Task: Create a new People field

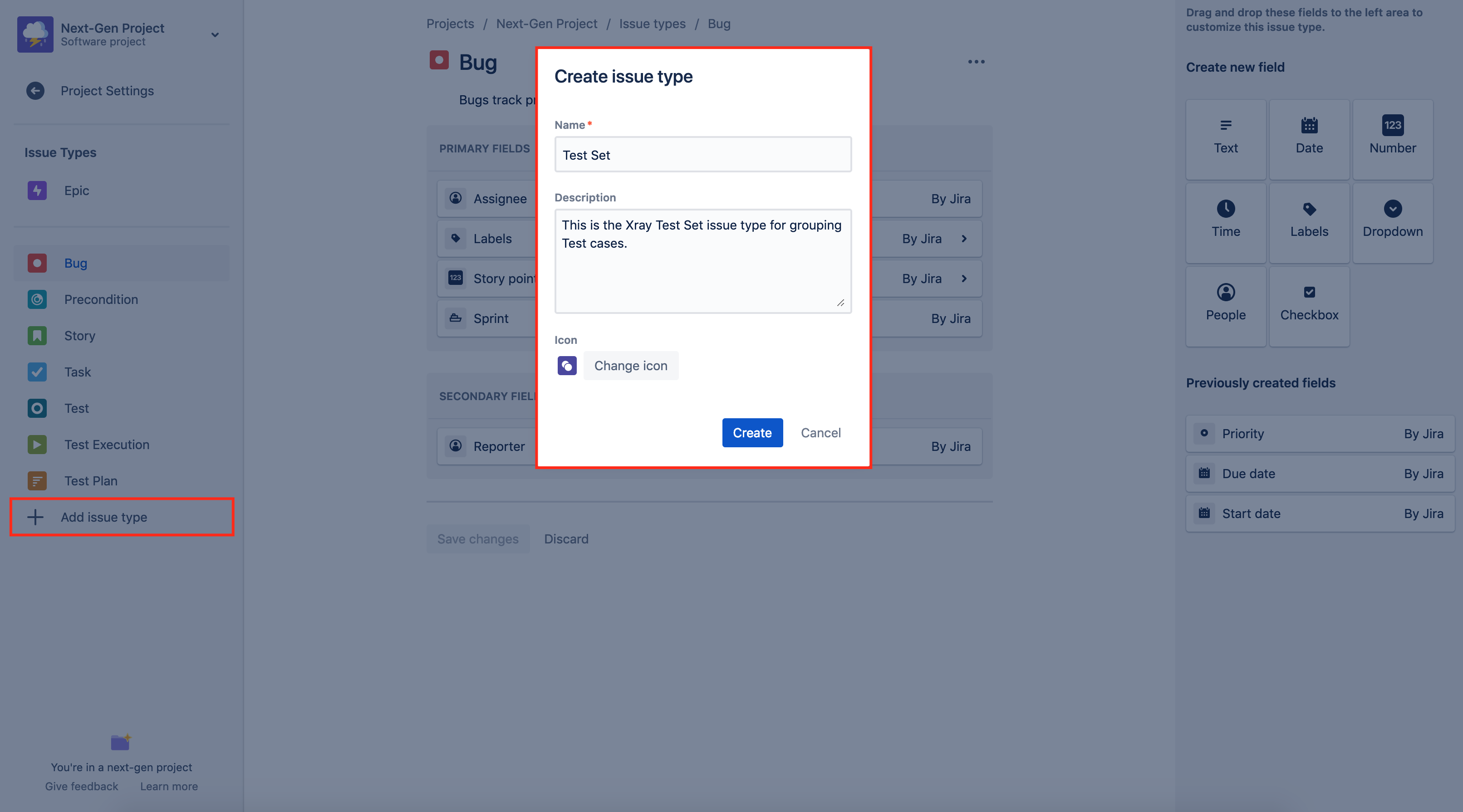Action: (1226, 306)
